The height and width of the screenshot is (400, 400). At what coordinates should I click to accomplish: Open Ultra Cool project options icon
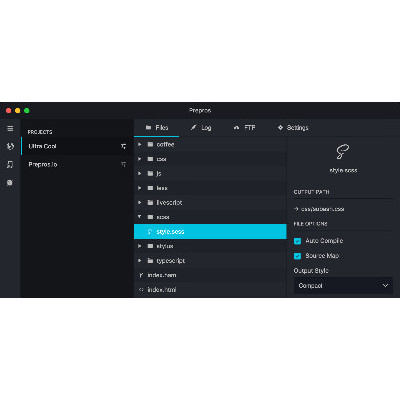(x=123, y=146)
